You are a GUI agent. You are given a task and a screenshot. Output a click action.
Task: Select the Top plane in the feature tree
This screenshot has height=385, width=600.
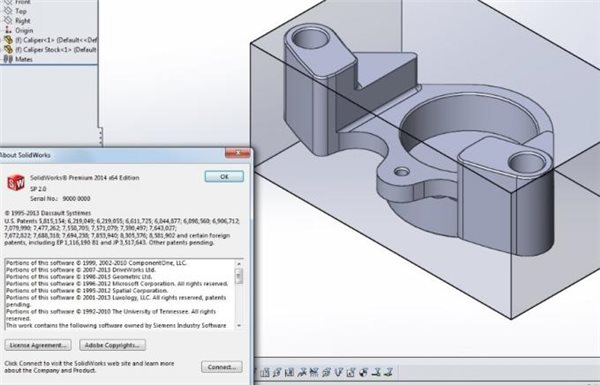click(x=15, y=11)
